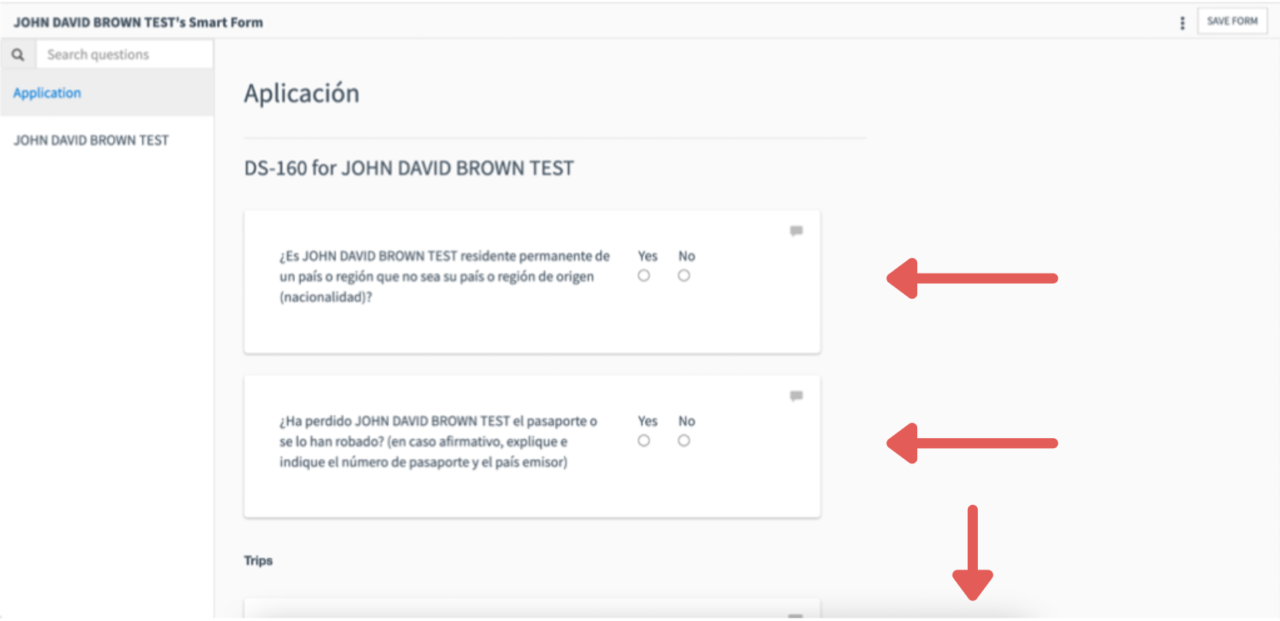Open the three-dot options menu
The height and width of the screenshot is (621, 1280).
[1182, 22]
